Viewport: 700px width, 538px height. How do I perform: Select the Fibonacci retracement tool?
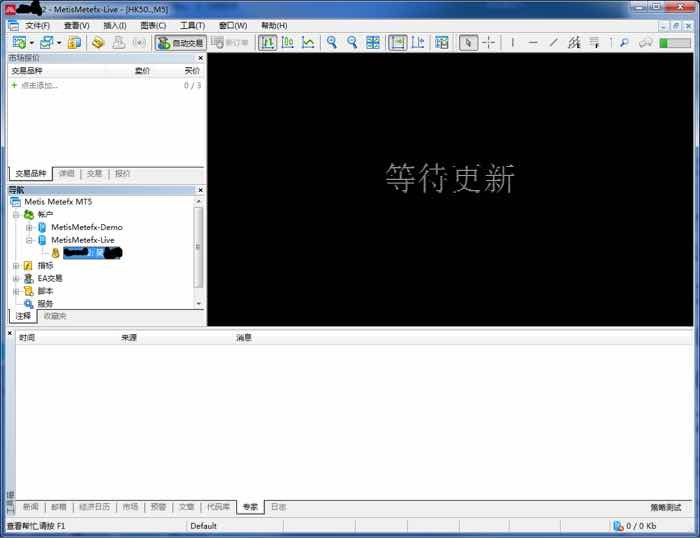click(594, 42)
